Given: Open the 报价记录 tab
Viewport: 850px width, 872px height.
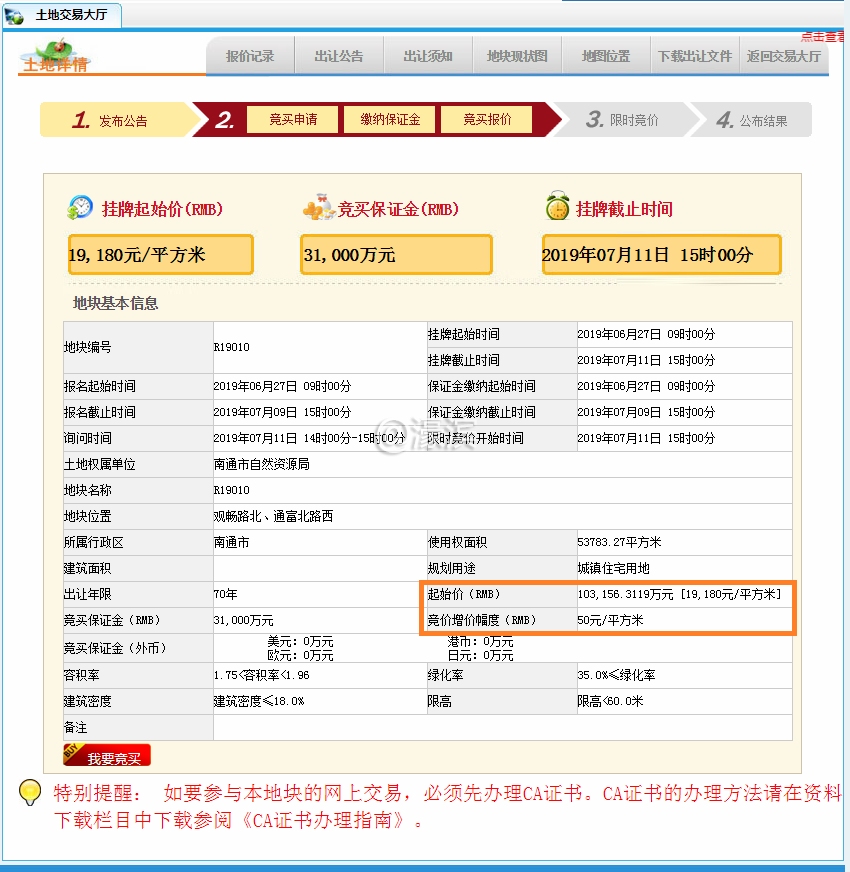Looking at the screenshot, I should 250,57.
